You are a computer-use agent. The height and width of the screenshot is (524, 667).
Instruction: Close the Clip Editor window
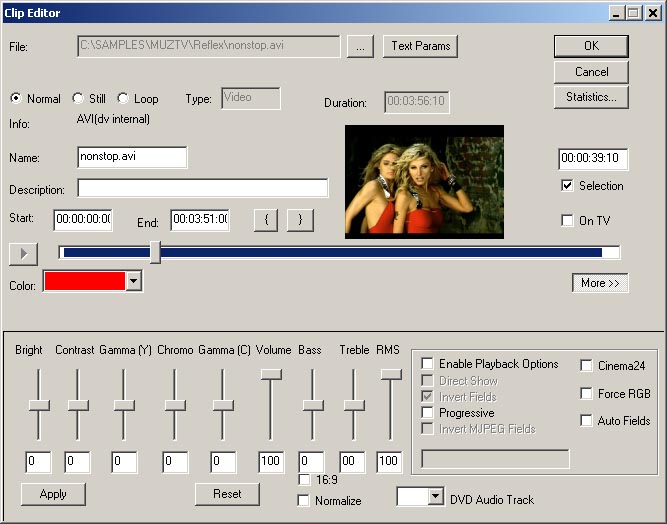click(653, 13)
